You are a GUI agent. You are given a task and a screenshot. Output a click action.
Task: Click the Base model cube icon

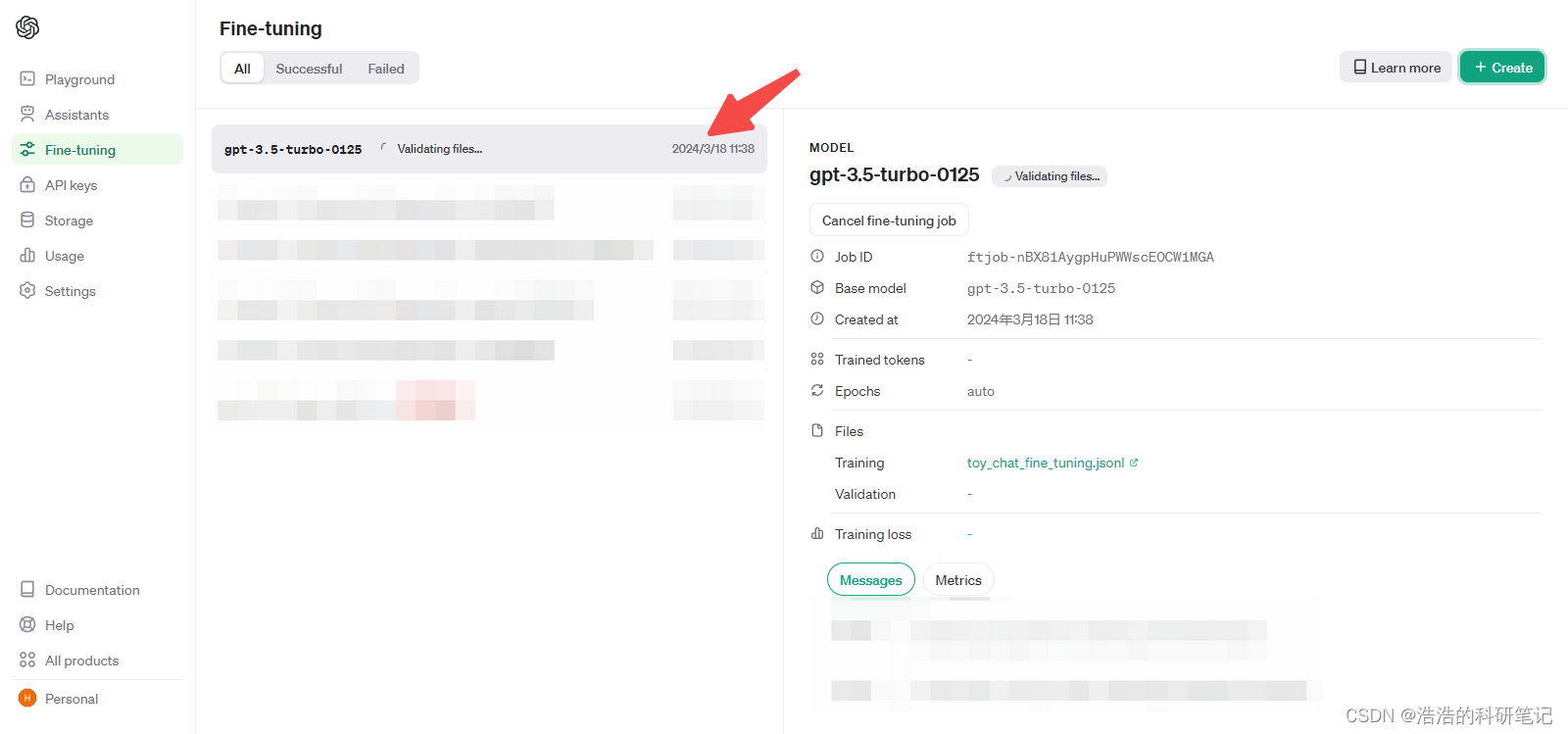click(x=817, y=287)
